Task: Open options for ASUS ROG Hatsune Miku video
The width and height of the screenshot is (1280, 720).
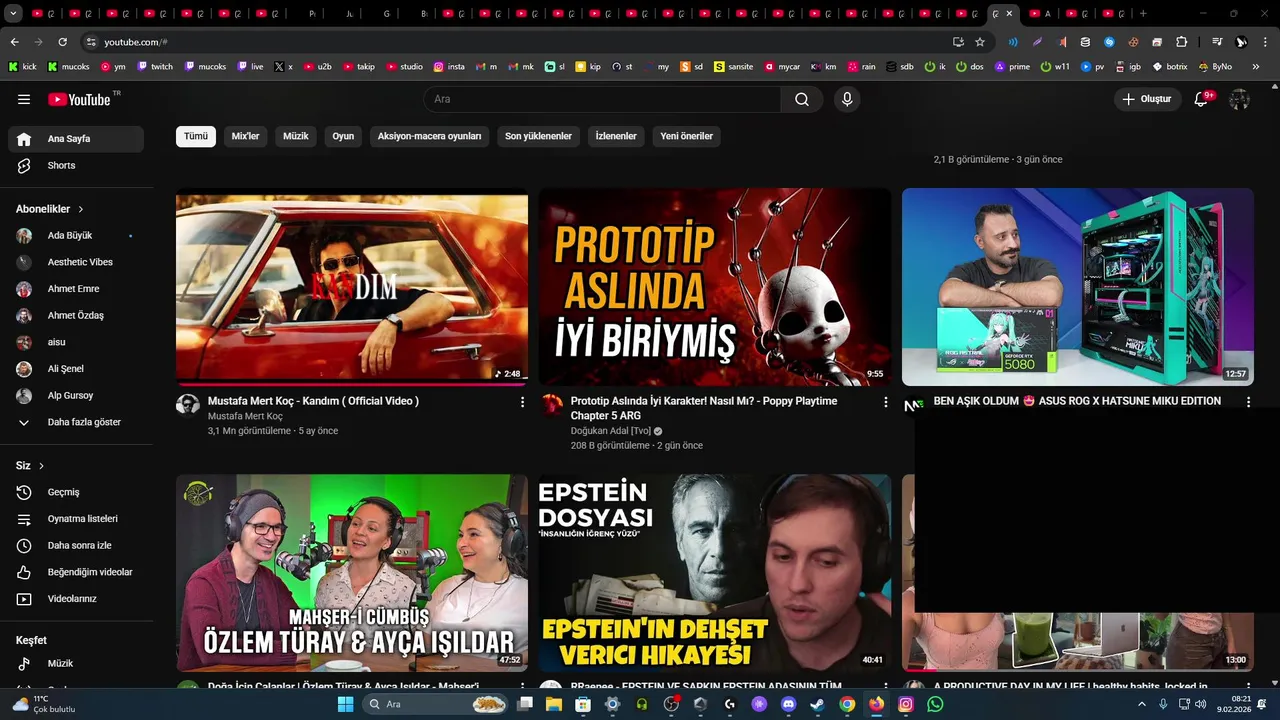Action: 1248,402
